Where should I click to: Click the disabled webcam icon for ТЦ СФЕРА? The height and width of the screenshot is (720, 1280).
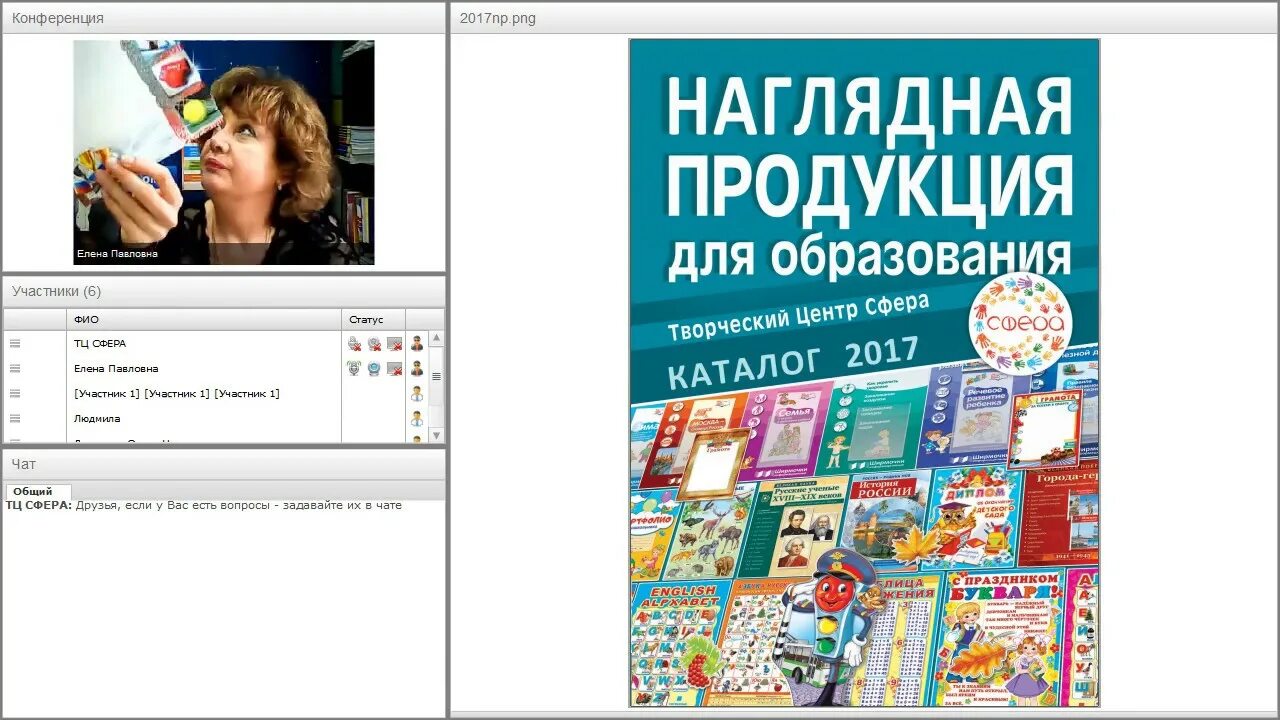tap(374, 343)
